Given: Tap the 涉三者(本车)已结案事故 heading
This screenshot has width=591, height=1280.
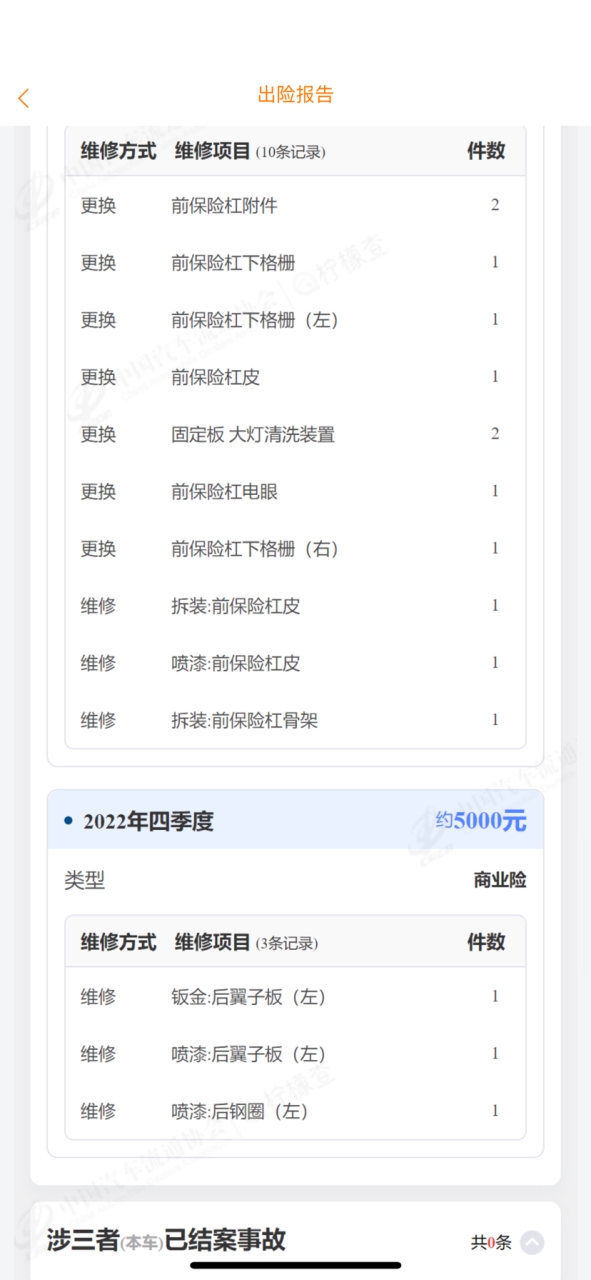Looking at the screenshot, I should [166, 1240].
